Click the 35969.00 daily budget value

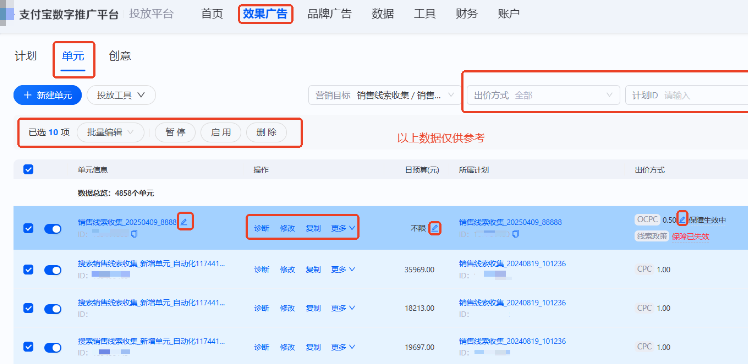pos(419,270)
